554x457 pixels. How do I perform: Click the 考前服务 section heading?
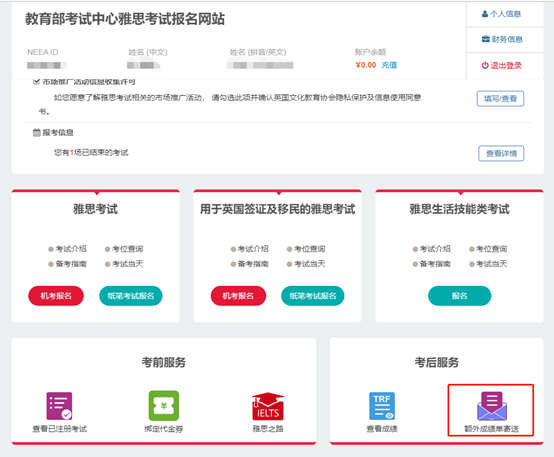pyautogui.click(x=164, y=362)
